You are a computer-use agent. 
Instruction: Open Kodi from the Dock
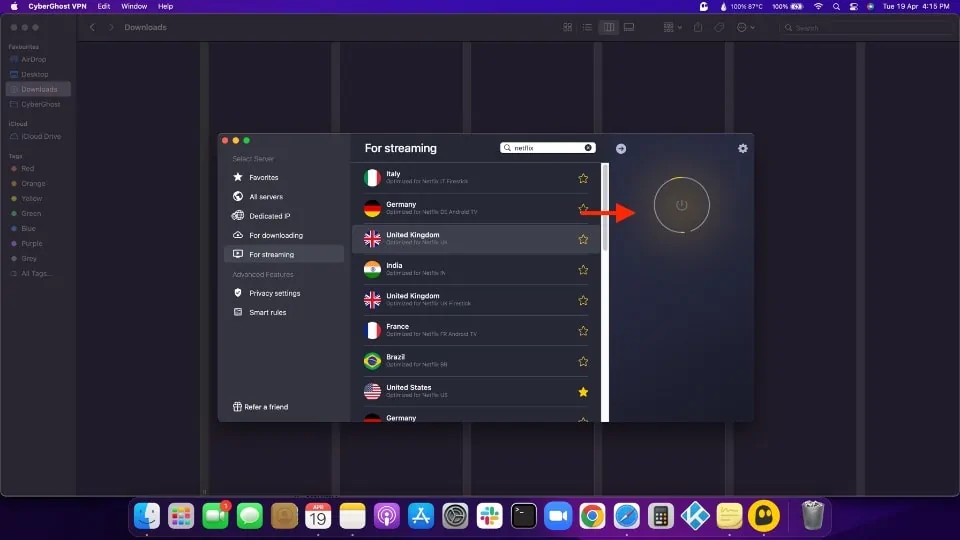coord(695,516)
